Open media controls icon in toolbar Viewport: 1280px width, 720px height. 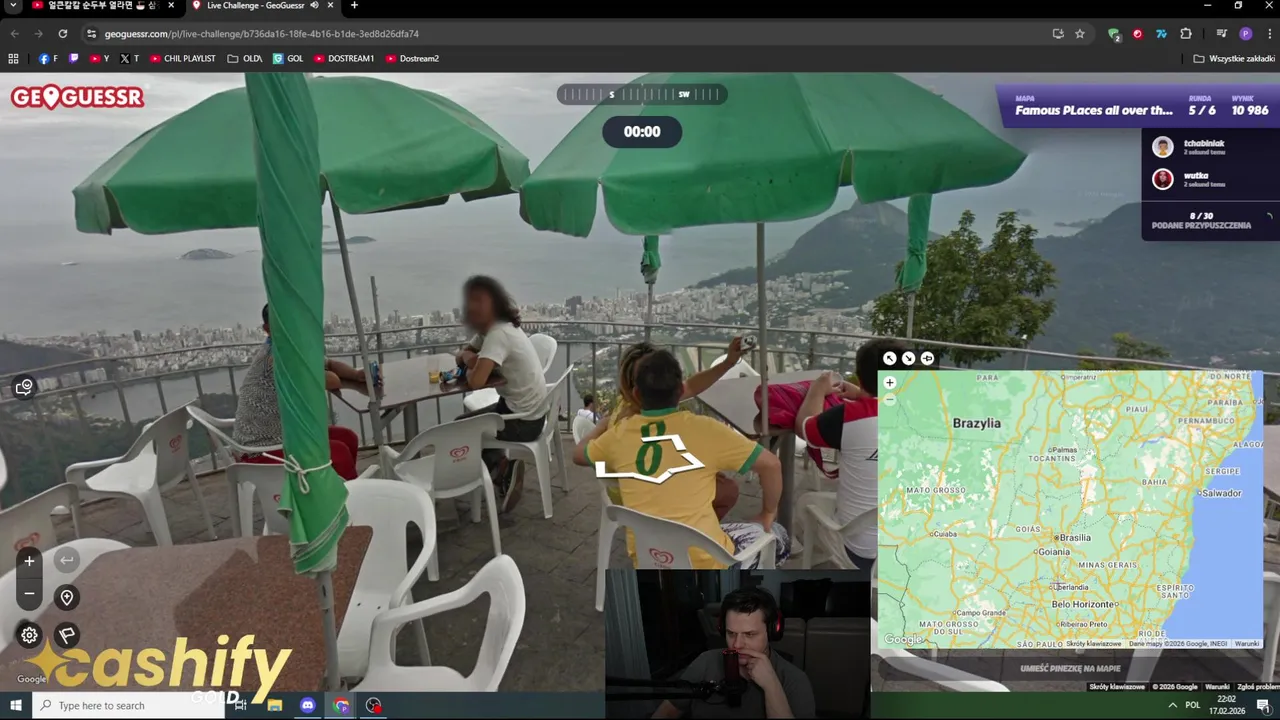(x=1221, y=34)
